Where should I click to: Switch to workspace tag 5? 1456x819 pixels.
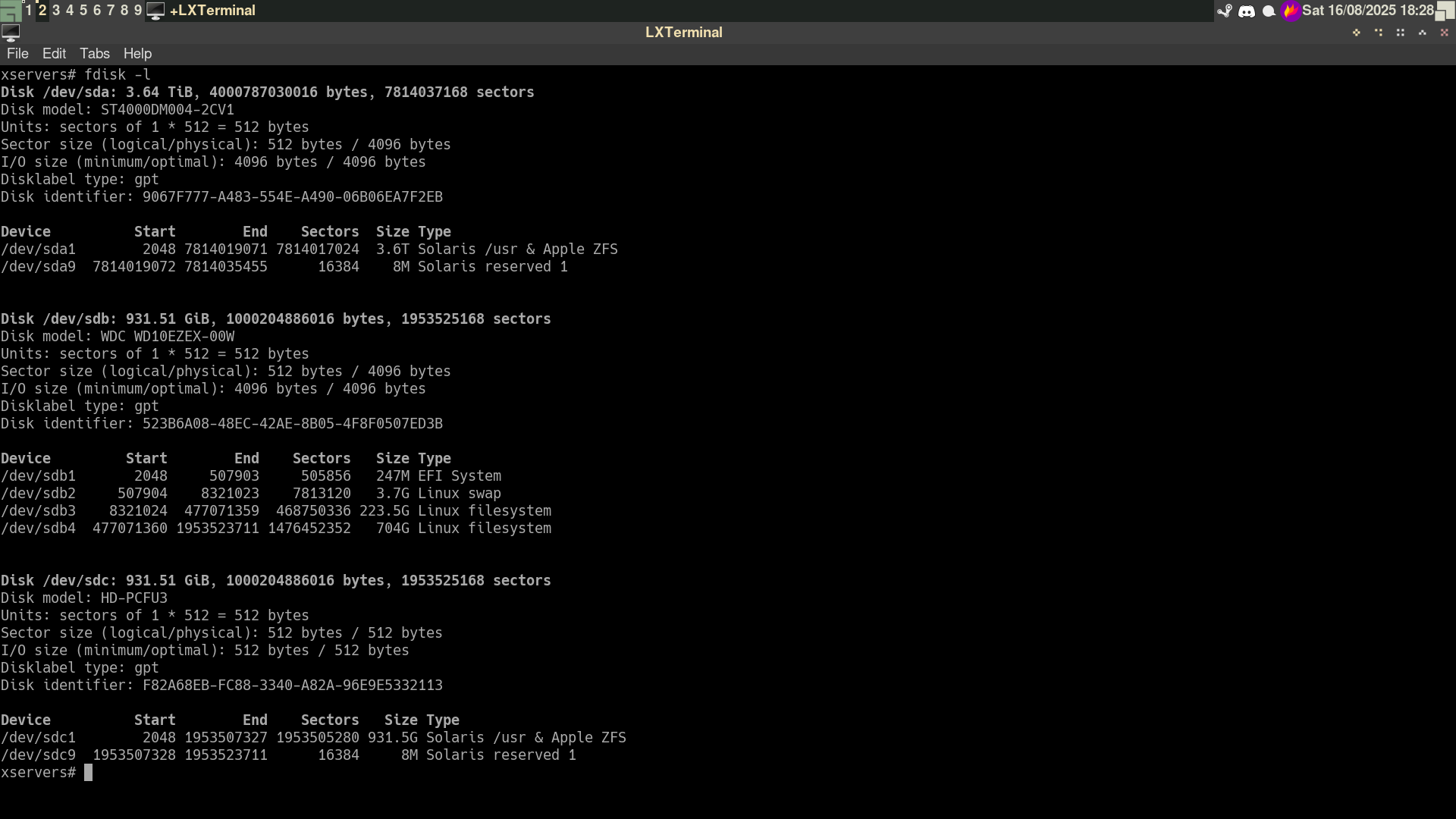coord(83,11)
